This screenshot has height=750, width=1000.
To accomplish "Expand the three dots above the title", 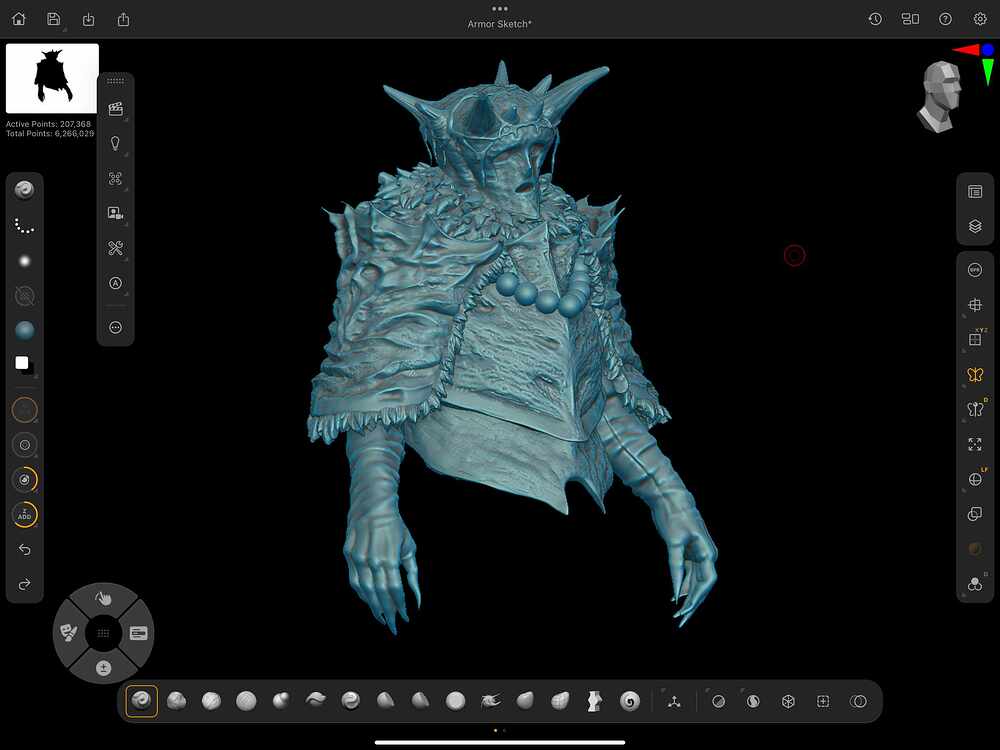I will [x=500, y=9].
